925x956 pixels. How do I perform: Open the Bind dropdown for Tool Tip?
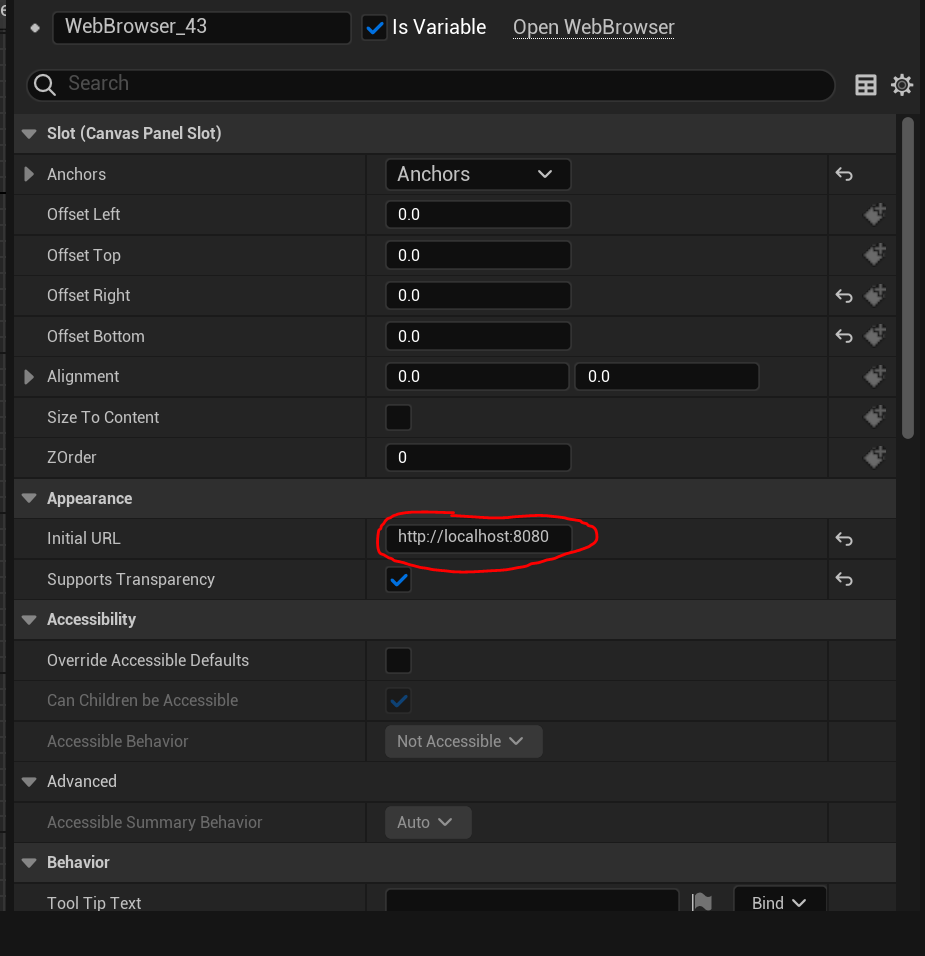click(x=780, y=901)
